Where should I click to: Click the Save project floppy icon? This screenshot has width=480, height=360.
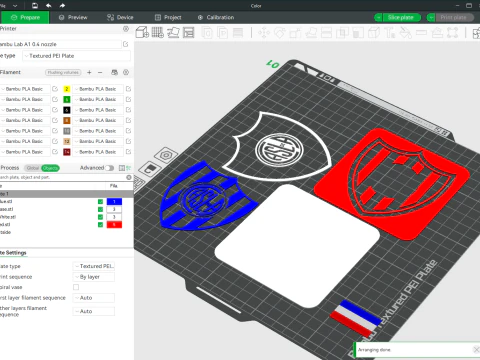pyautogui.click(x=35, y=5)
